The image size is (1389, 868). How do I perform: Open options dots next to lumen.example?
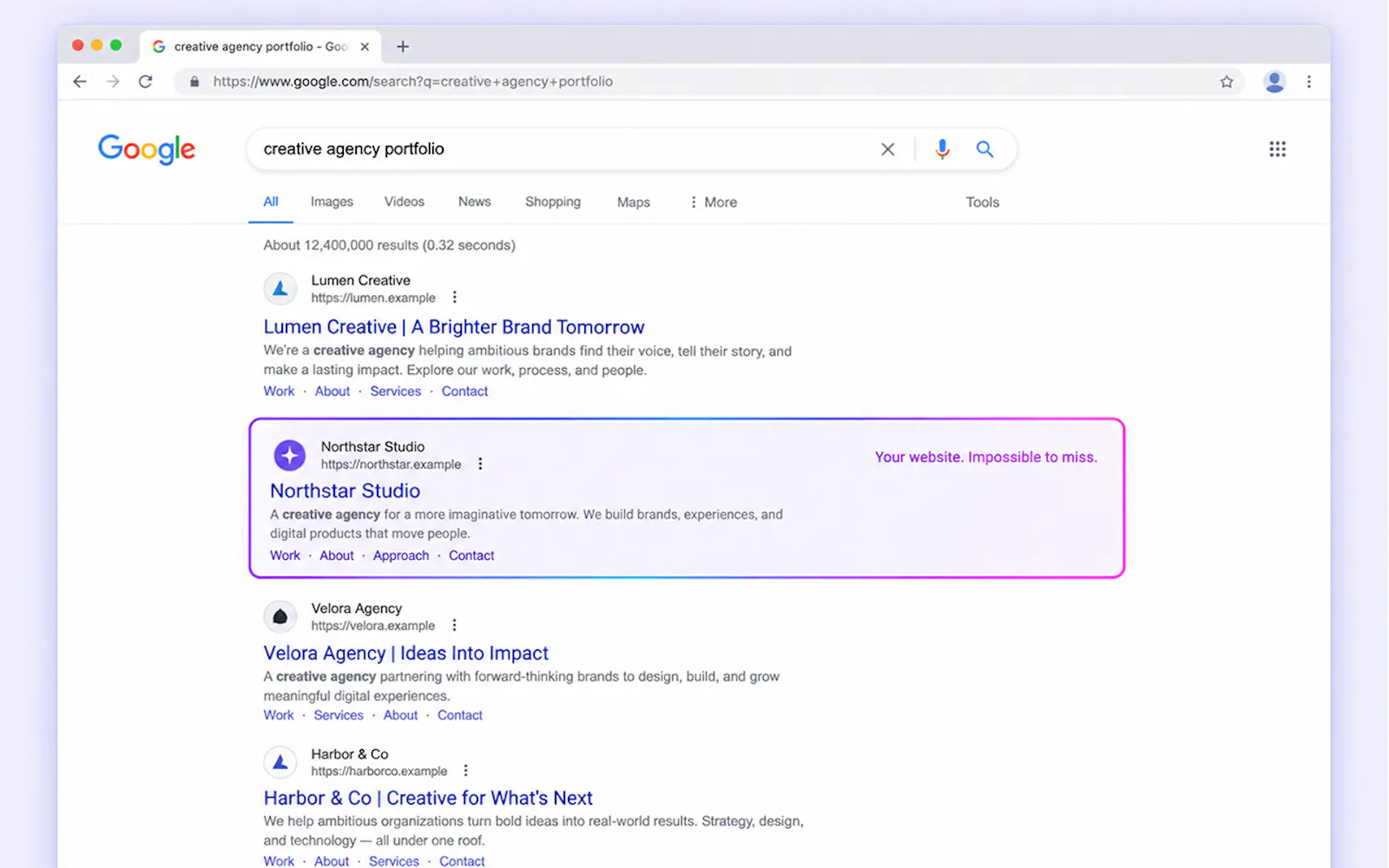[454, 298]
